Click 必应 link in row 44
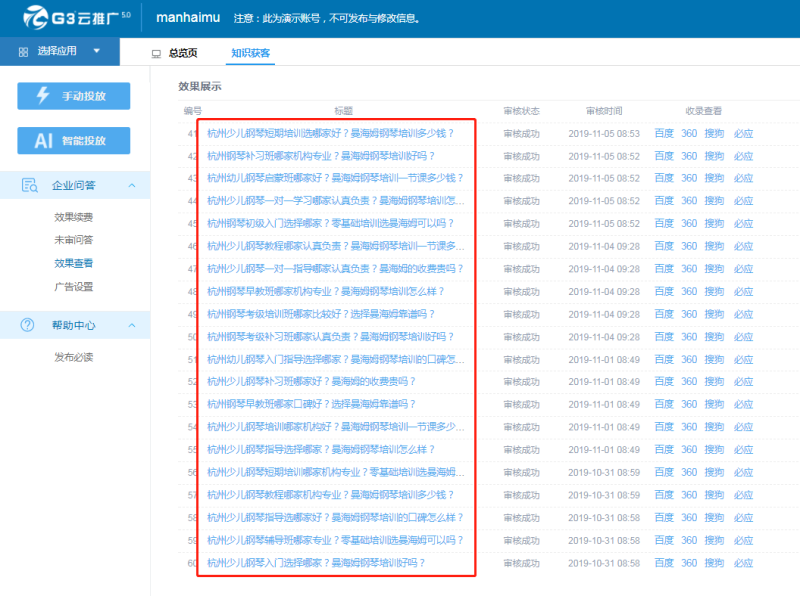The image size is (800, 596). (743, 201)
